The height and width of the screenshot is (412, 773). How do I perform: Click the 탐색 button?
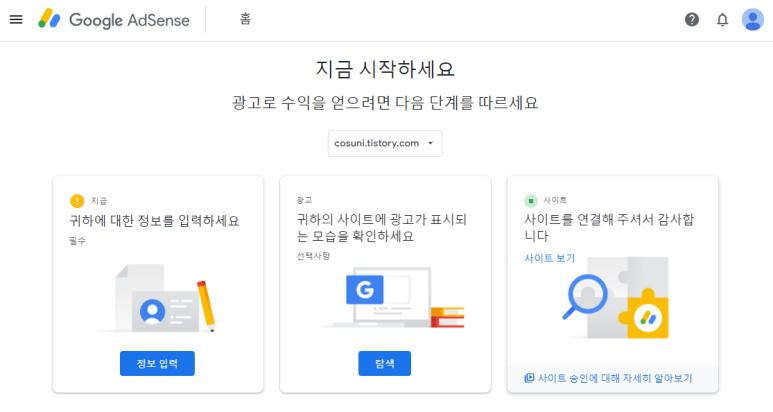(x=385, y=364)
